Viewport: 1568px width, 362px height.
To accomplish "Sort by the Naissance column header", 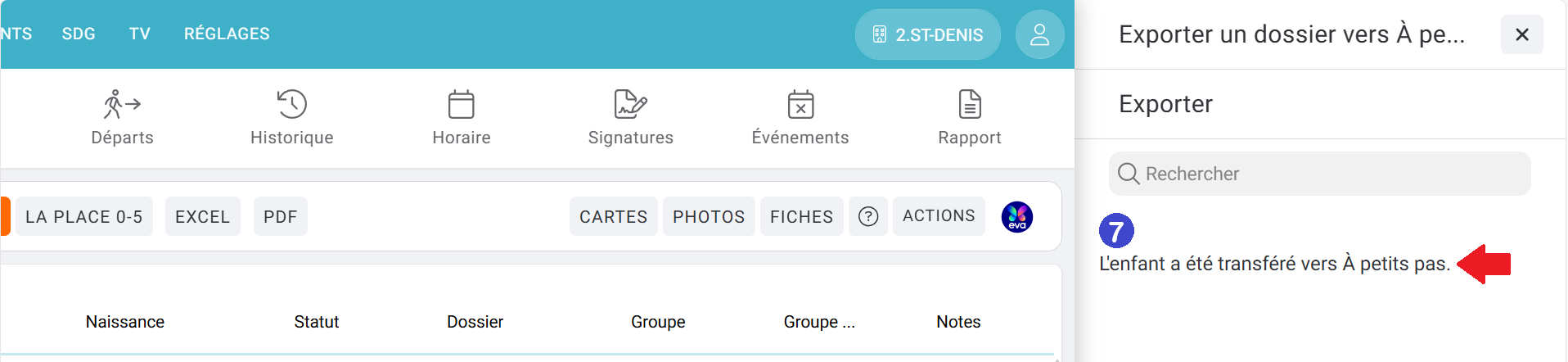I will tap(125, 322).
